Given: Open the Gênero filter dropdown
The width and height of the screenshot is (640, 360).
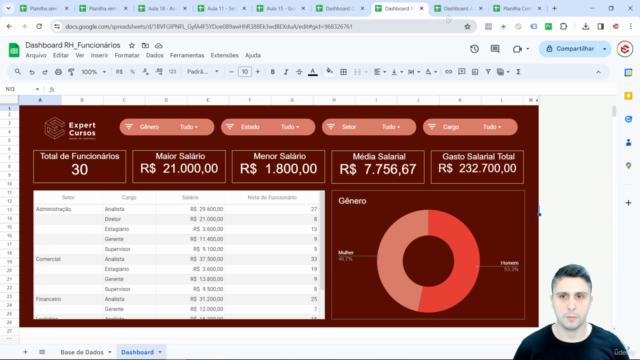Looking at the screenshot, I should [x=167, y=127].
